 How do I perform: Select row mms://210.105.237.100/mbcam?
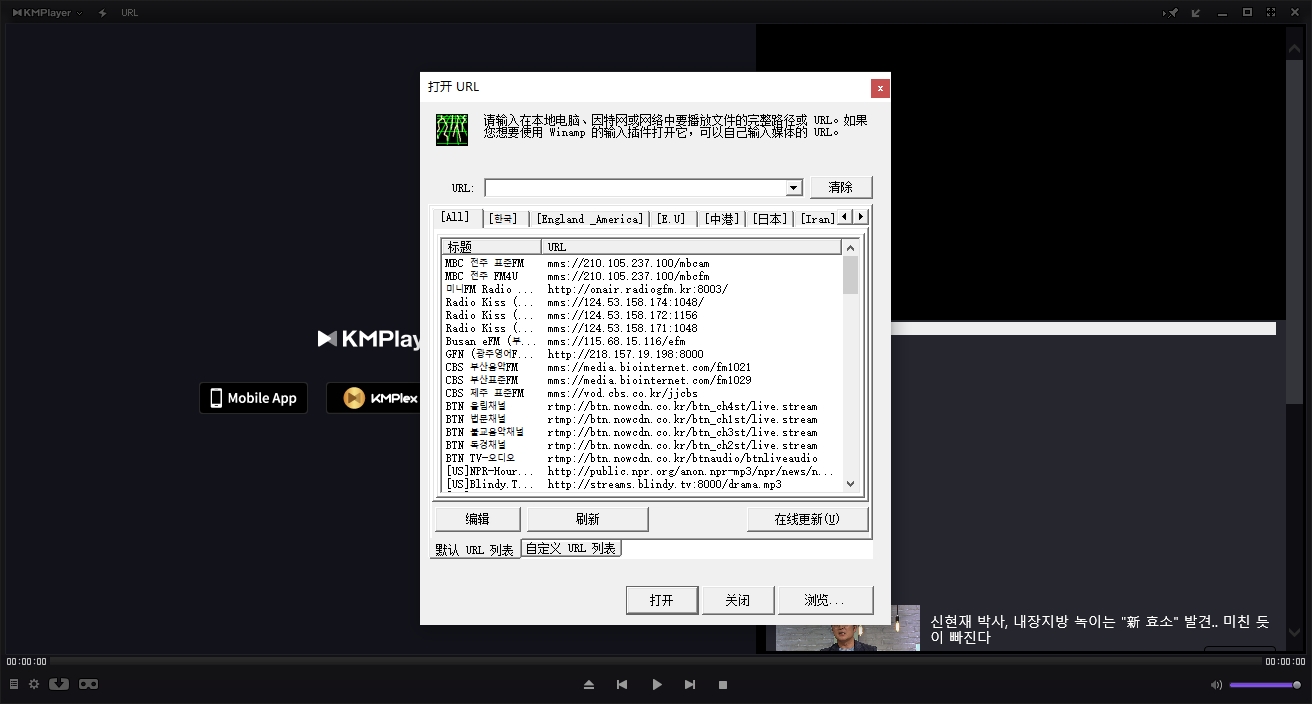642,263
